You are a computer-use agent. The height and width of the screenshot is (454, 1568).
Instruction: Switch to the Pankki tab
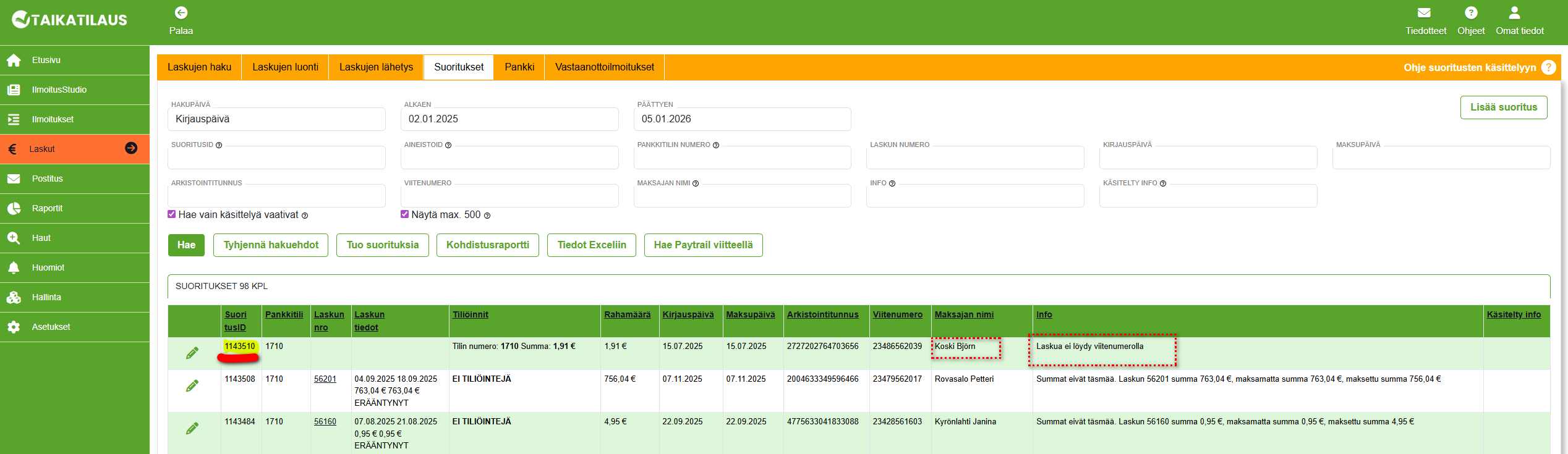tap(519, 67)
